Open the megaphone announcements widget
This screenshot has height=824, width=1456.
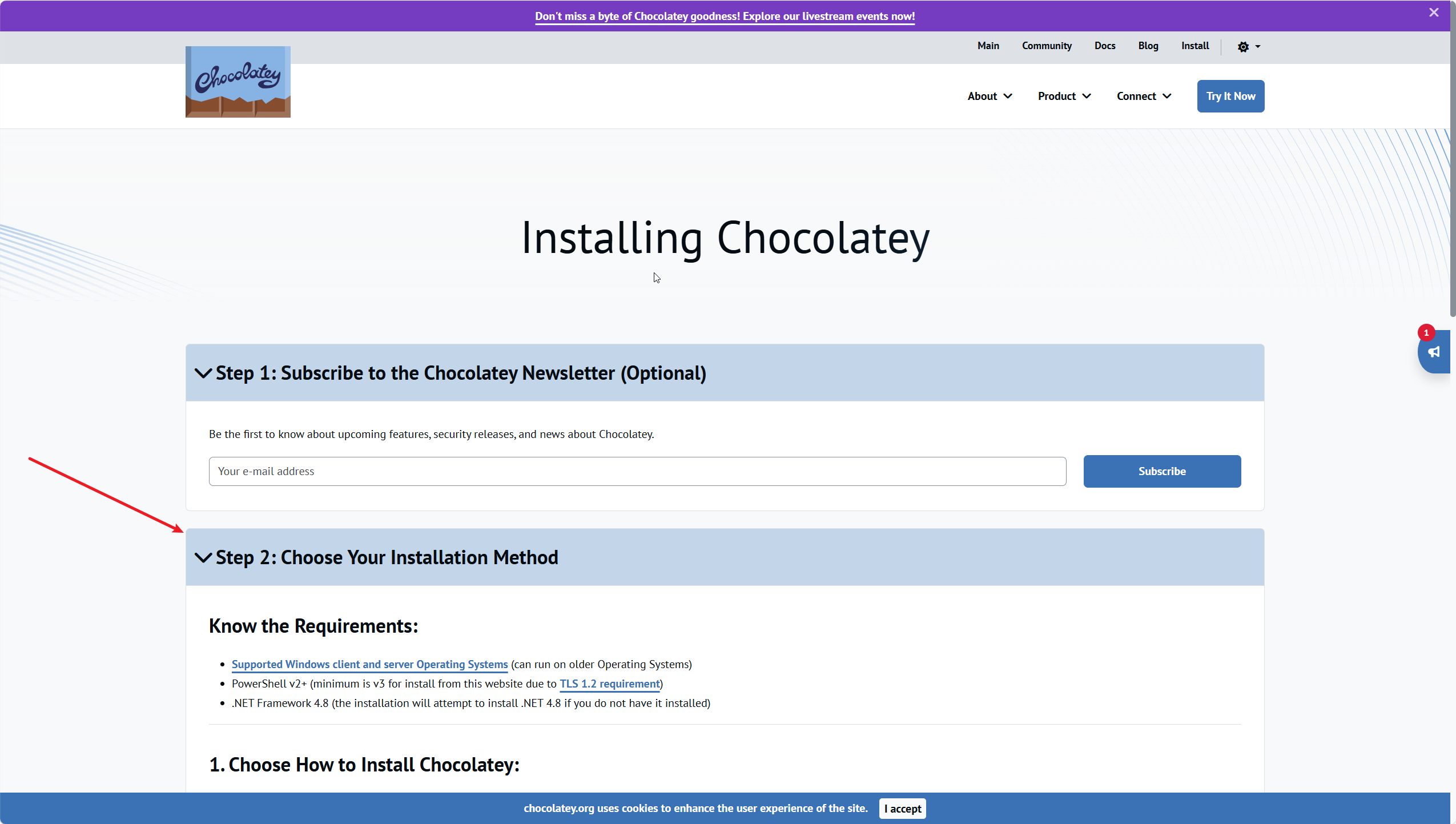[1434, 352]
